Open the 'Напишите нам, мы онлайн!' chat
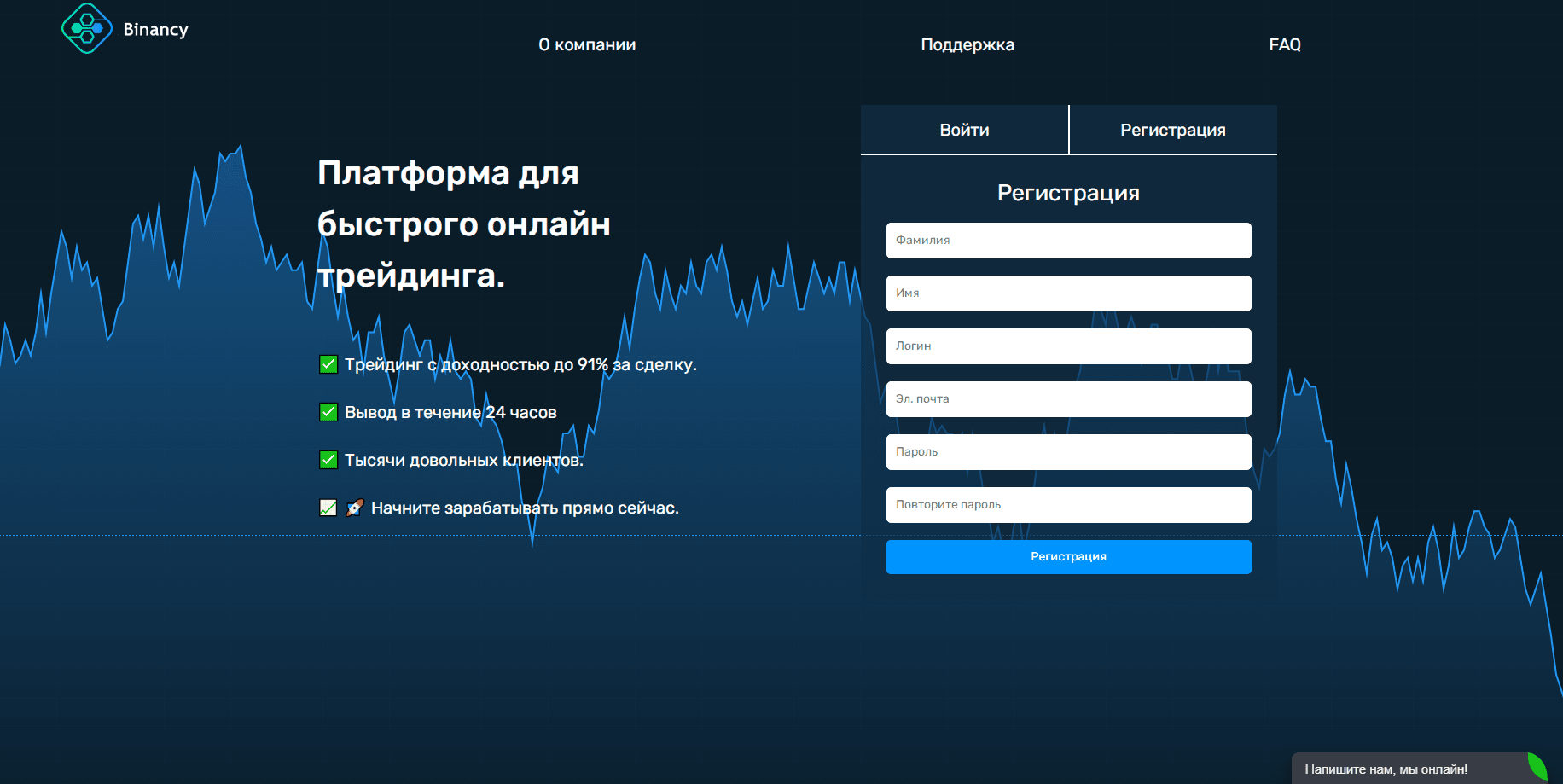 coord(1386,769)
